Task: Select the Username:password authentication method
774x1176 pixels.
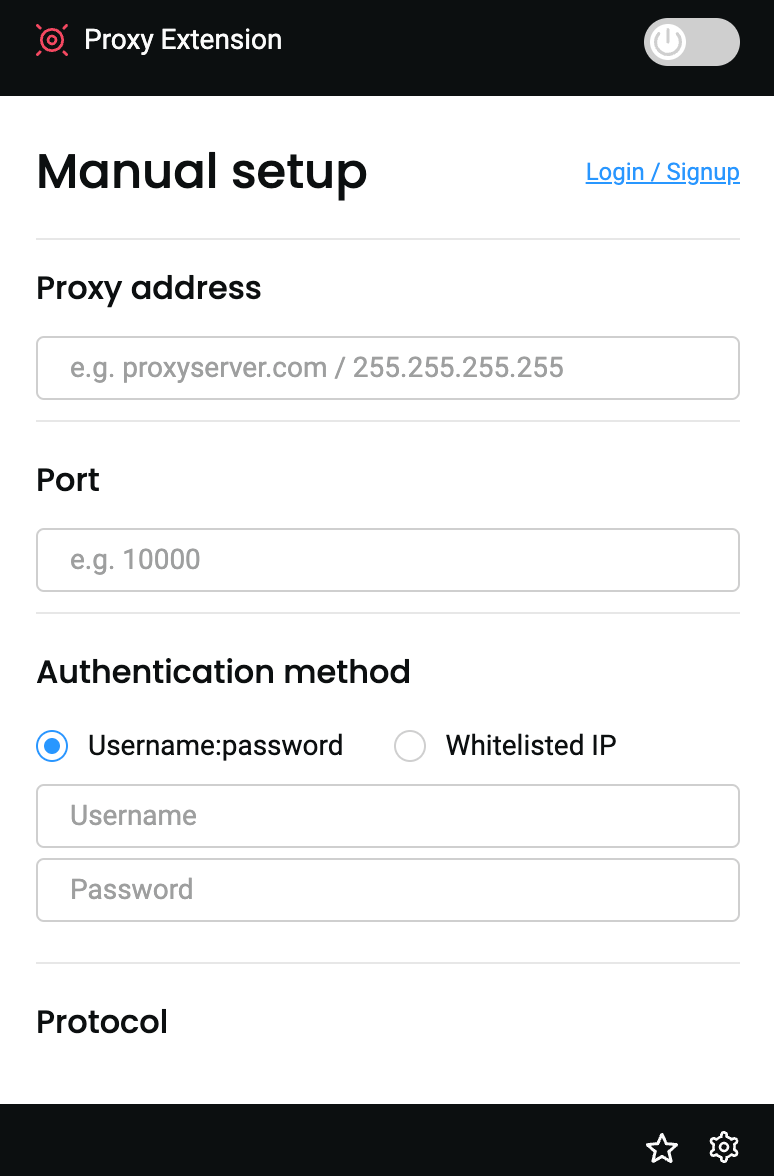Action: (x=51, y=746)
